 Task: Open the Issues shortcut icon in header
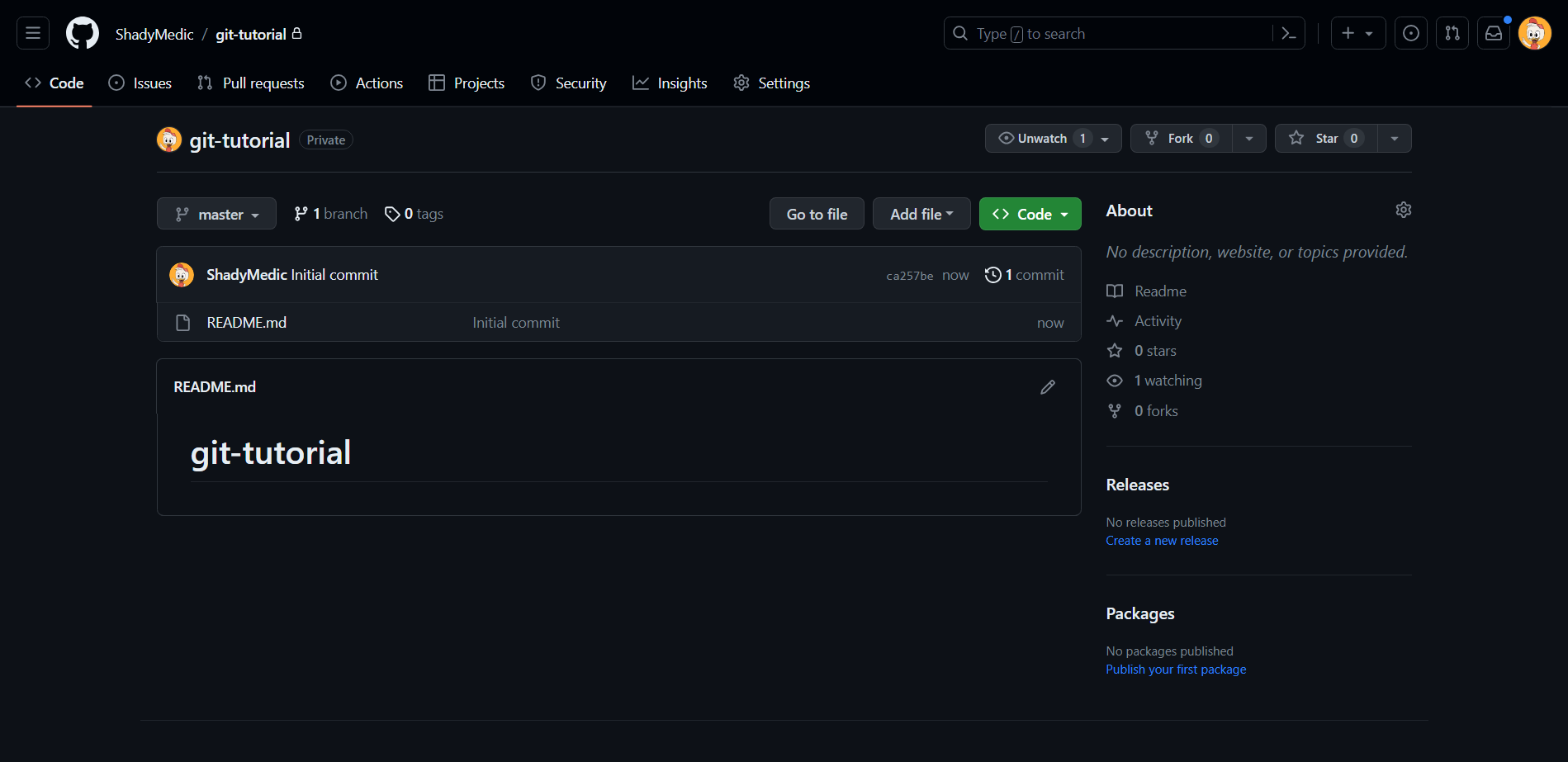(1411, 34)
